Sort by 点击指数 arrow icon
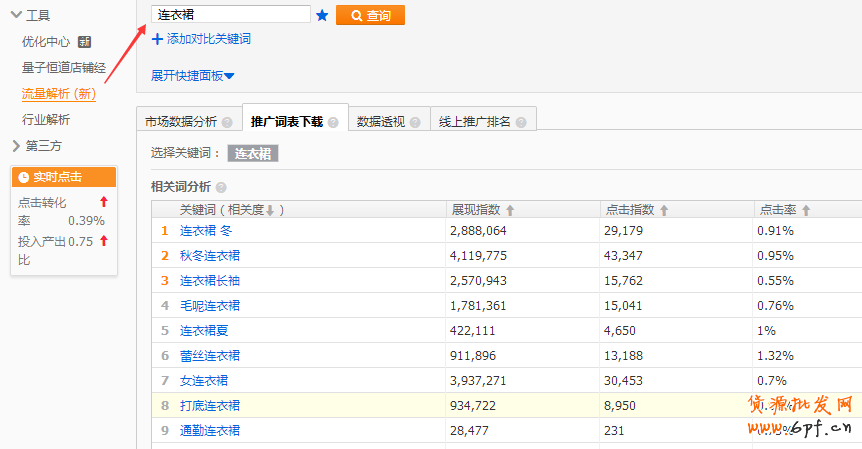 [664, 210]
